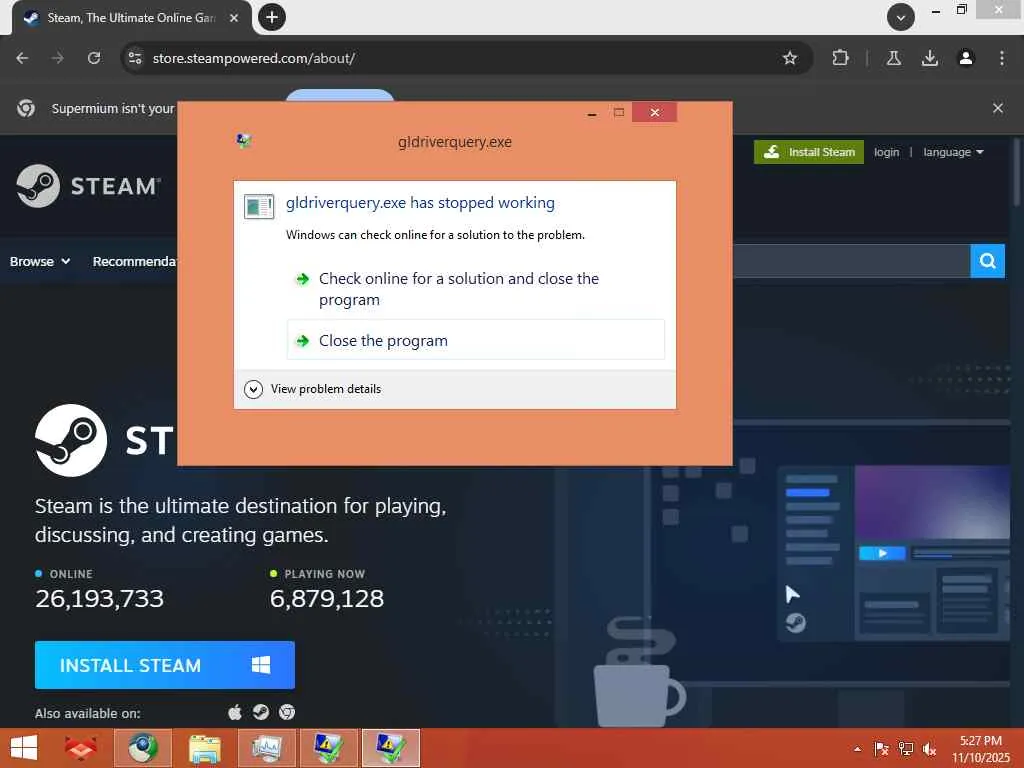1024x768 pixels.
Task: Open the browser downloads icon
Action: coord(929,58)
